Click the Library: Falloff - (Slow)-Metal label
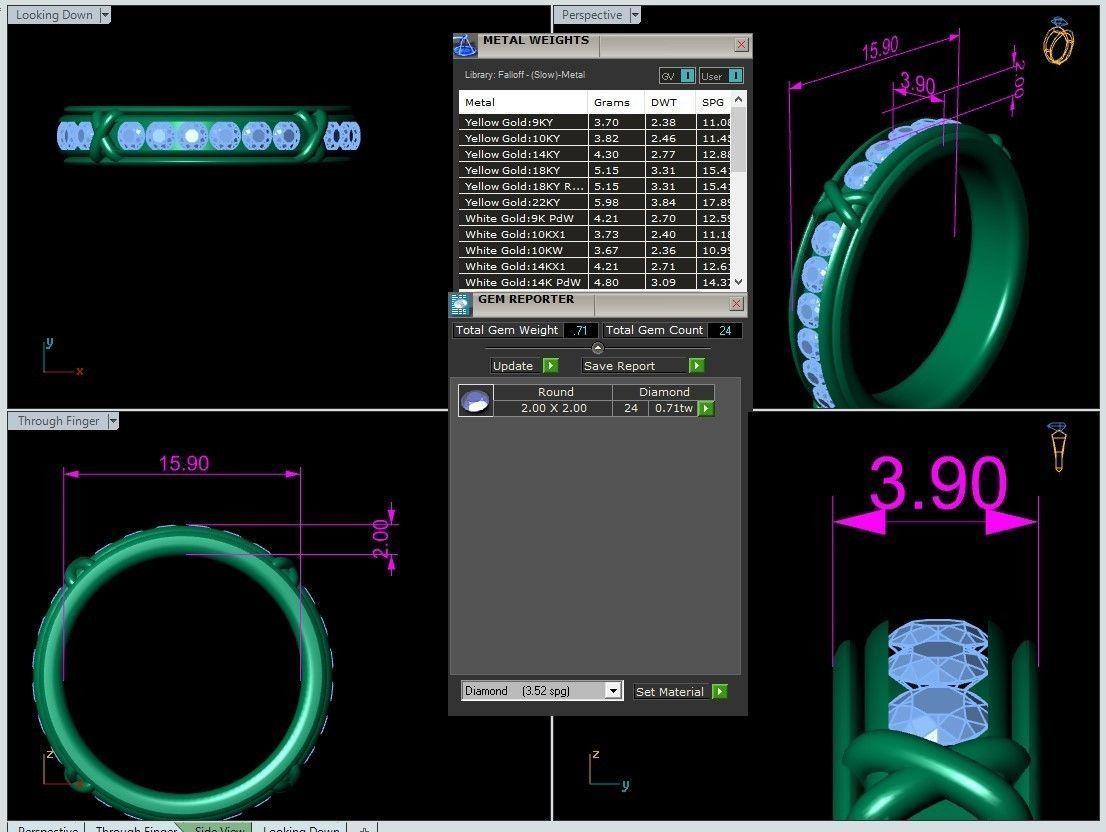 click(x=525, y=75)
